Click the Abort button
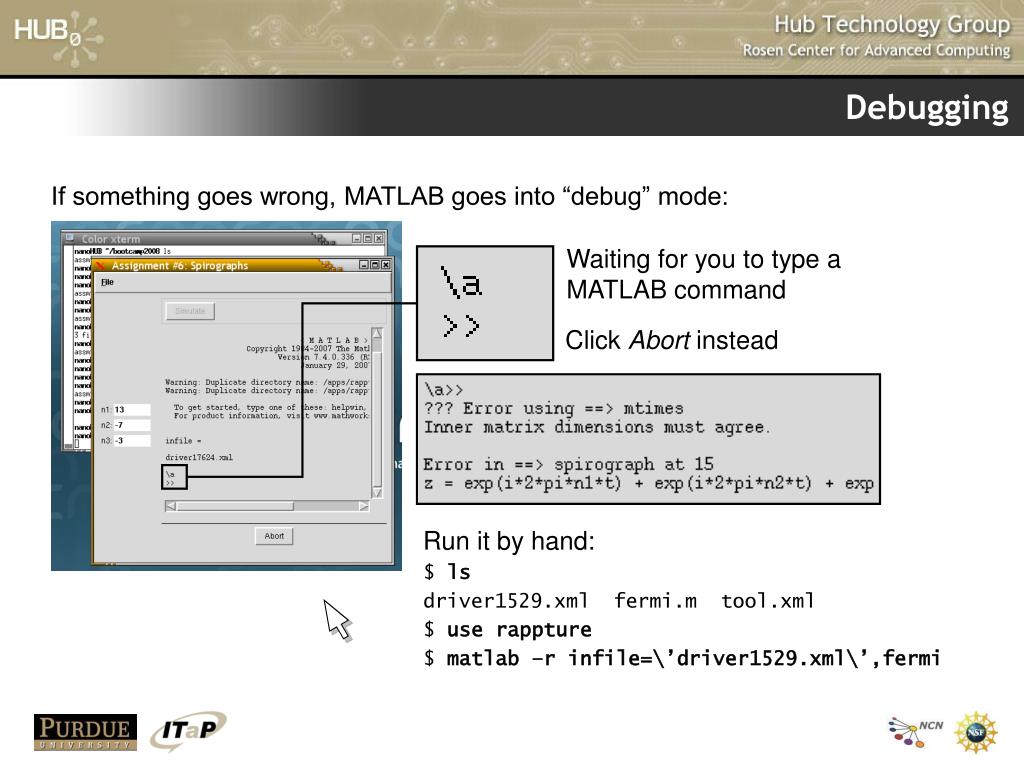This screenshot has width=1024, height=768. click(274, 536)
